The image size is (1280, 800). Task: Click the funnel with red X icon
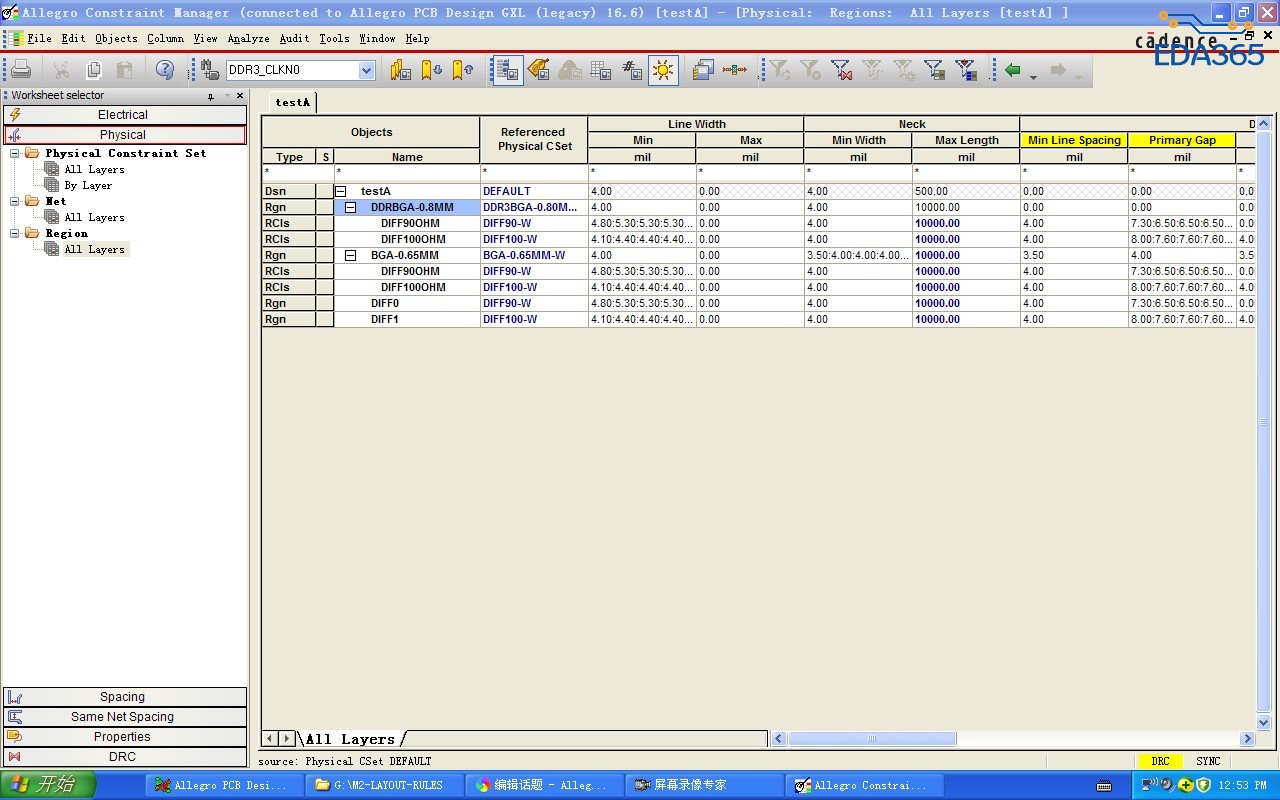pos(841,70)
